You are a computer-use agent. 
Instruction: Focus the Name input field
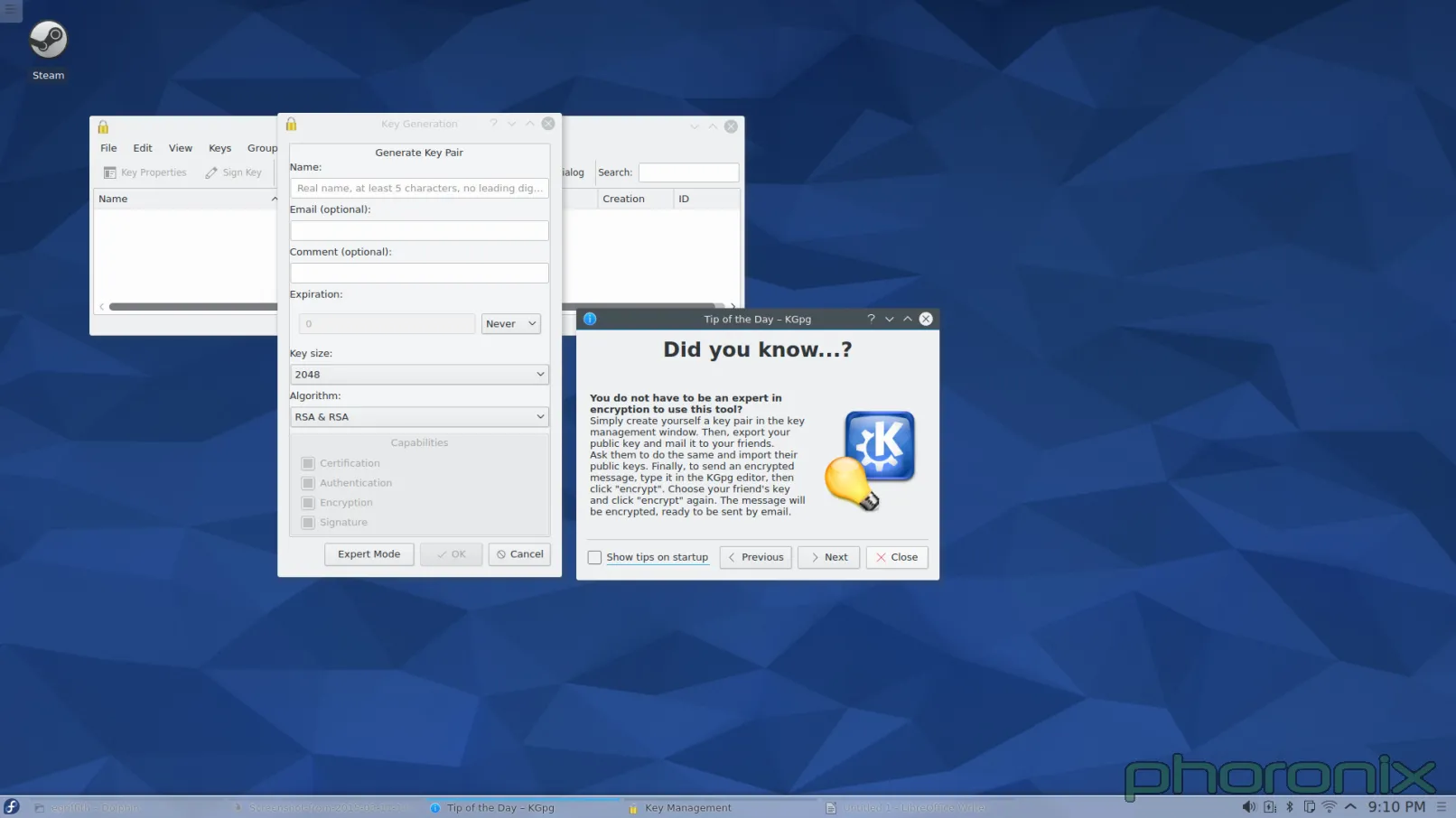pos(419,189)
